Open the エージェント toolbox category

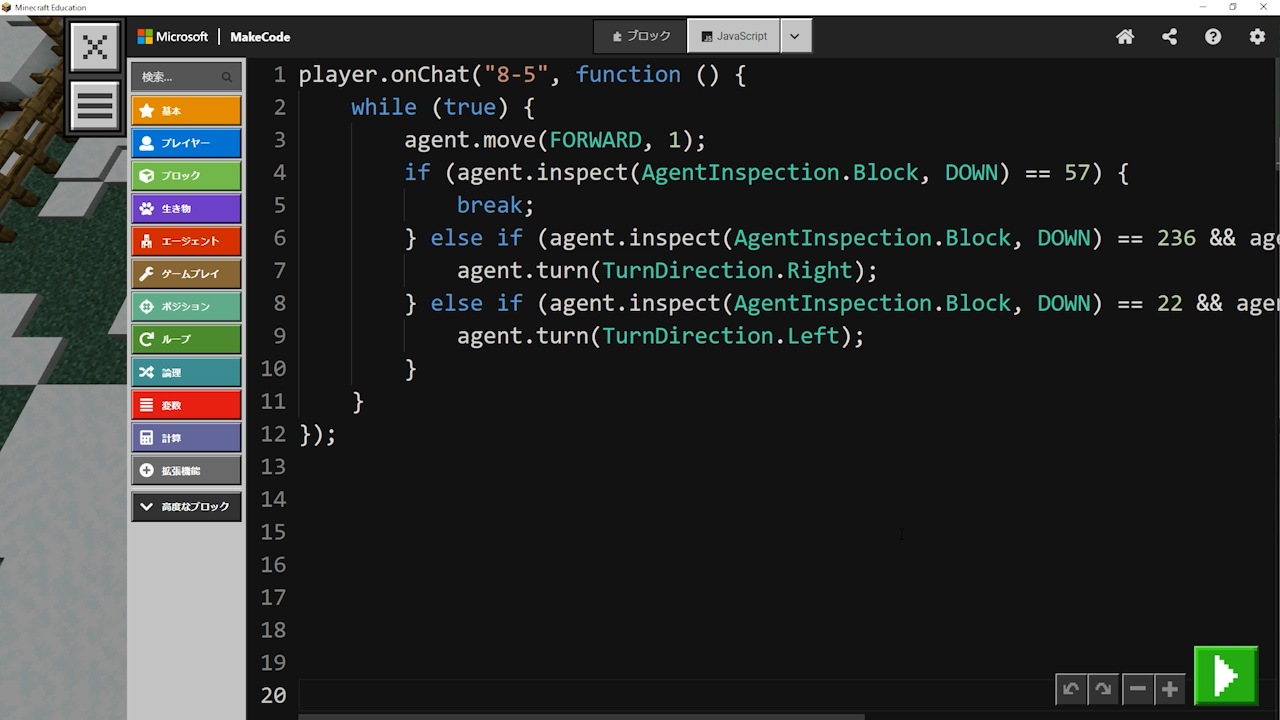(x=186, y=241)
